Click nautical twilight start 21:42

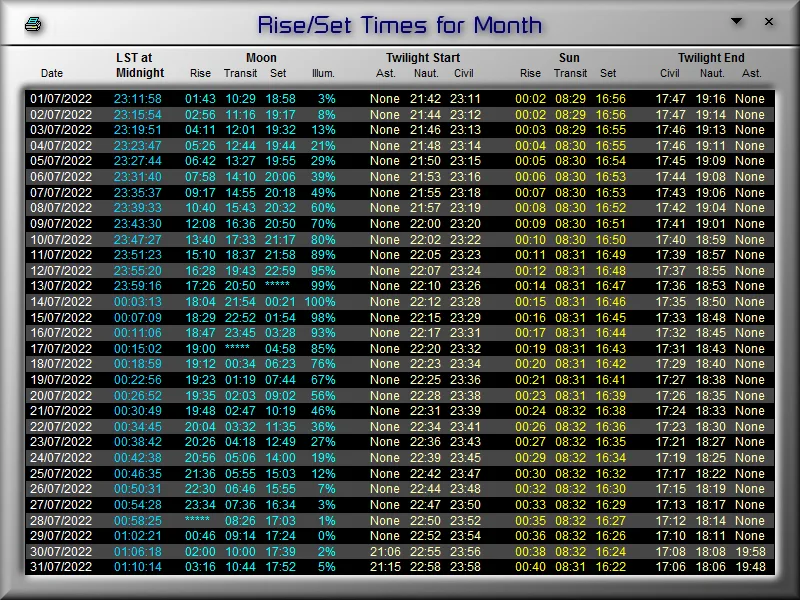click(x=425, y=98)
